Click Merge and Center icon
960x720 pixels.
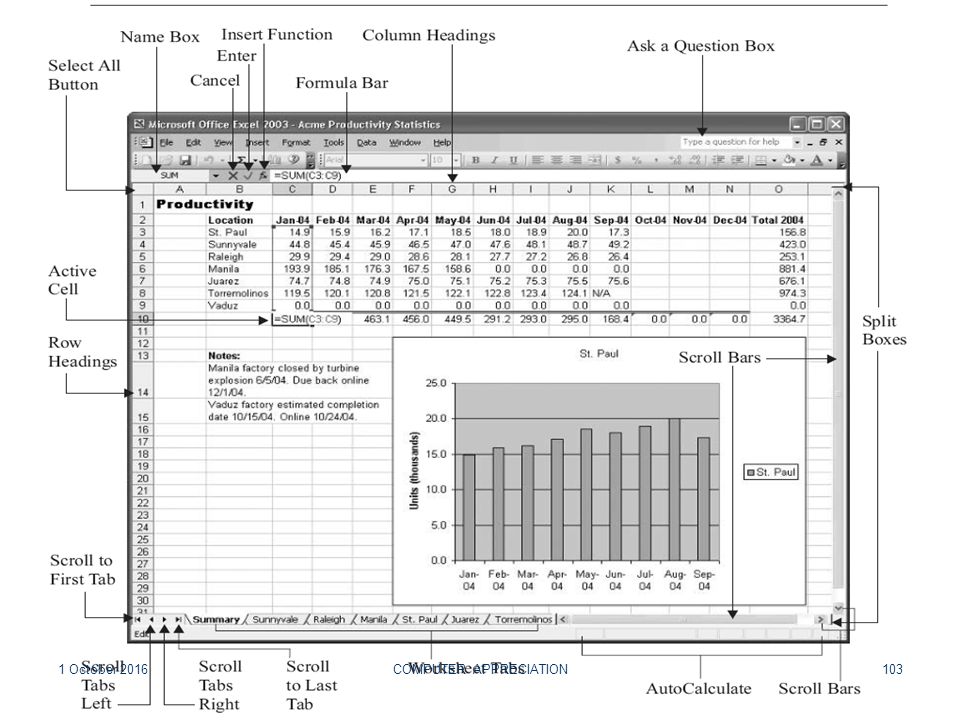tap(594, 160)
